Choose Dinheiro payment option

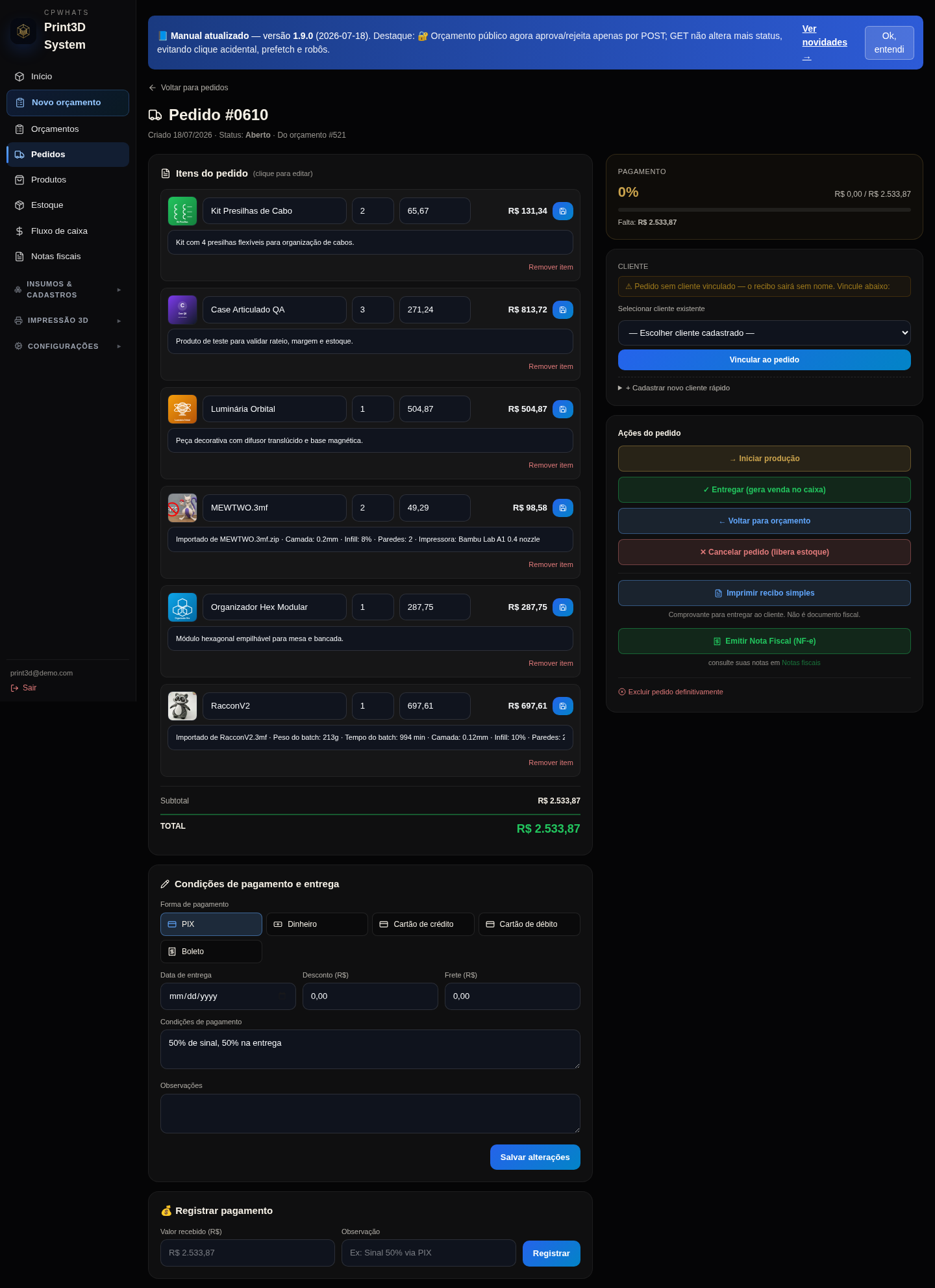pos(317,924)
